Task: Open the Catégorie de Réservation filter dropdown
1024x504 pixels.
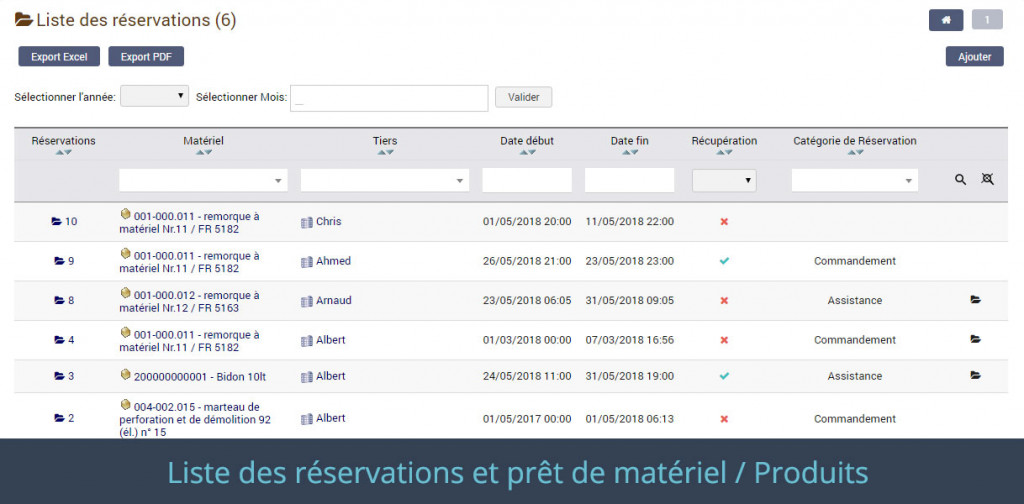Action: coord(855,180)
